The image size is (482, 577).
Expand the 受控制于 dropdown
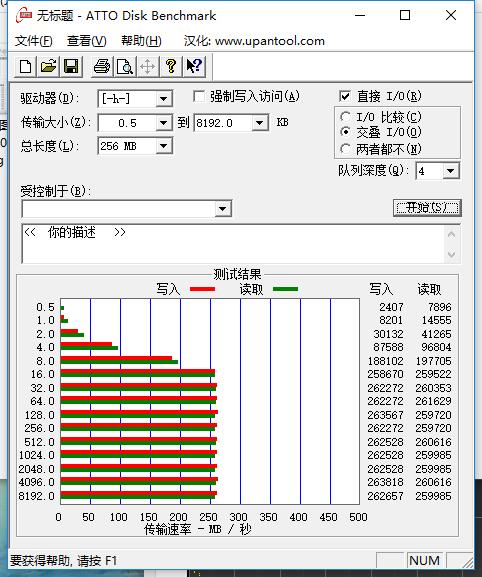pyautogui.click(x=223, y=209)
